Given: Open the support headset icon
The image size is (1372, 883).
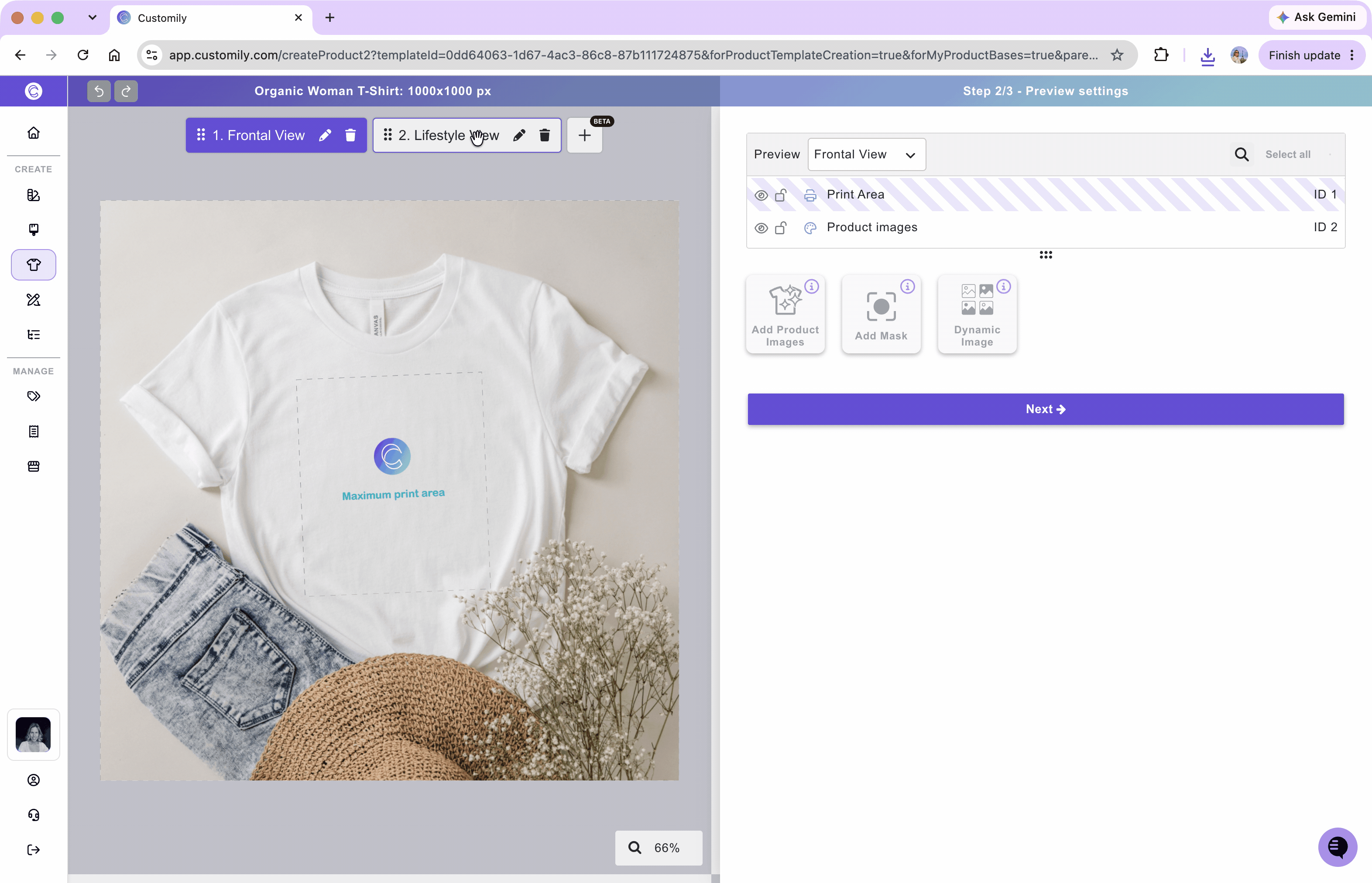Looking at the screenshot, I should [x=34, y=815].
